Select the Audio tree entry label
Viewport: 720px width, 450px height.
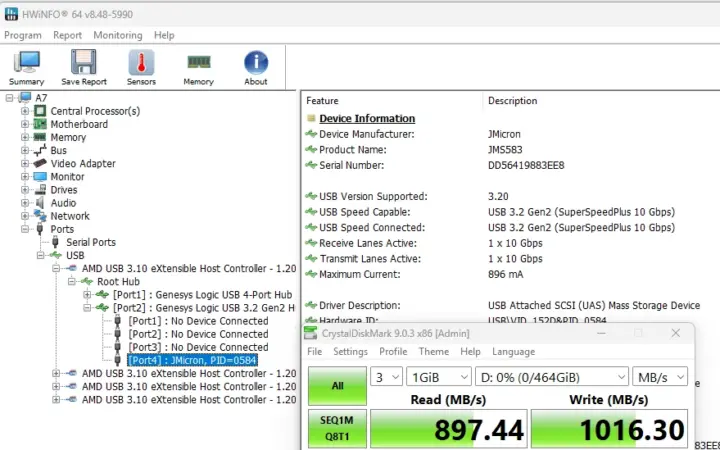point(63,202)
